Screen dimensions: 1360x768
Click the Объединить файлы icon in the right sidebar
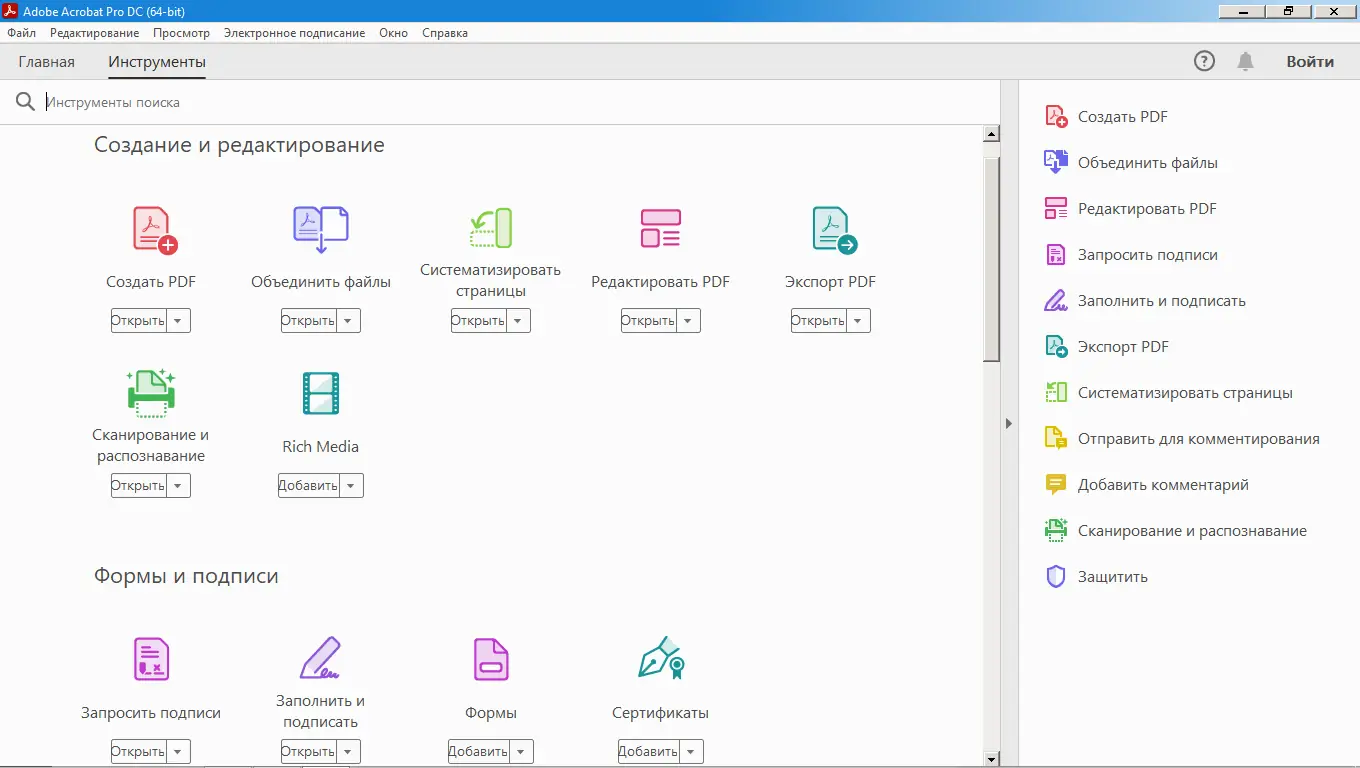point(1056,163)
